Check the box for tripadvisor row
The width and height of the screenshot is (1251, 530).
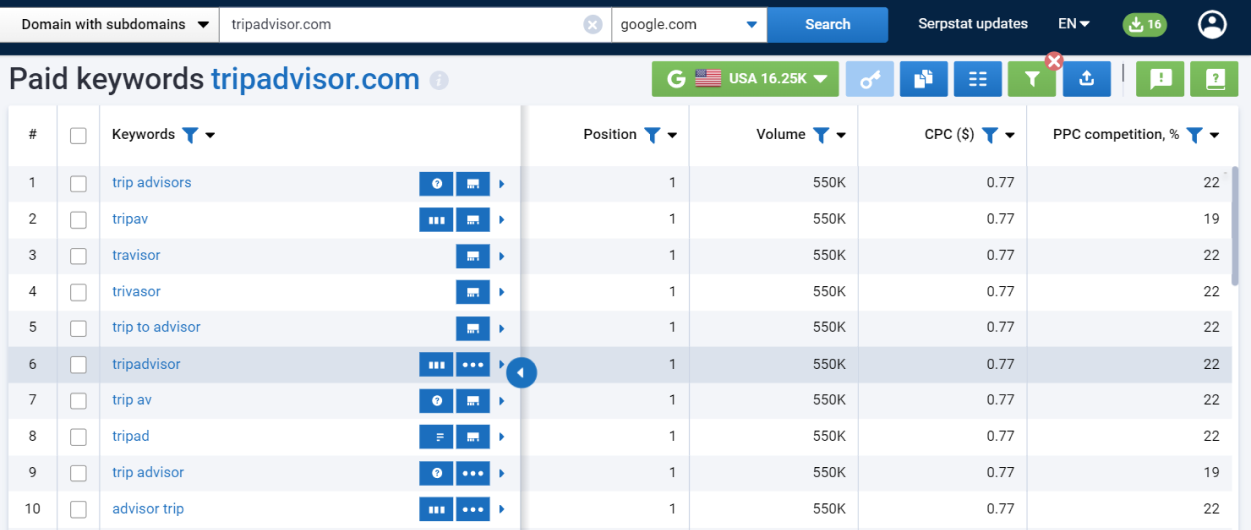click(78, 365)
